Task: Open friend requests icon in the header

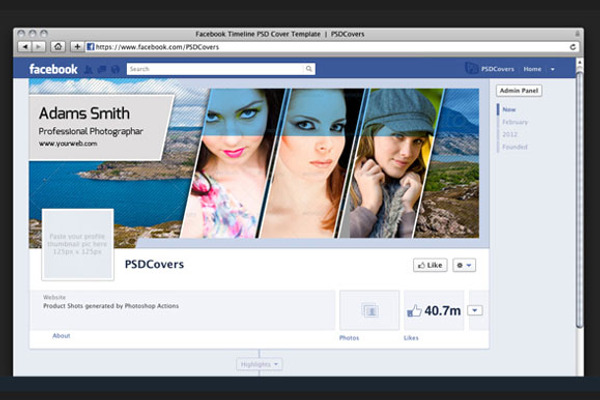Action: point(88,69)
